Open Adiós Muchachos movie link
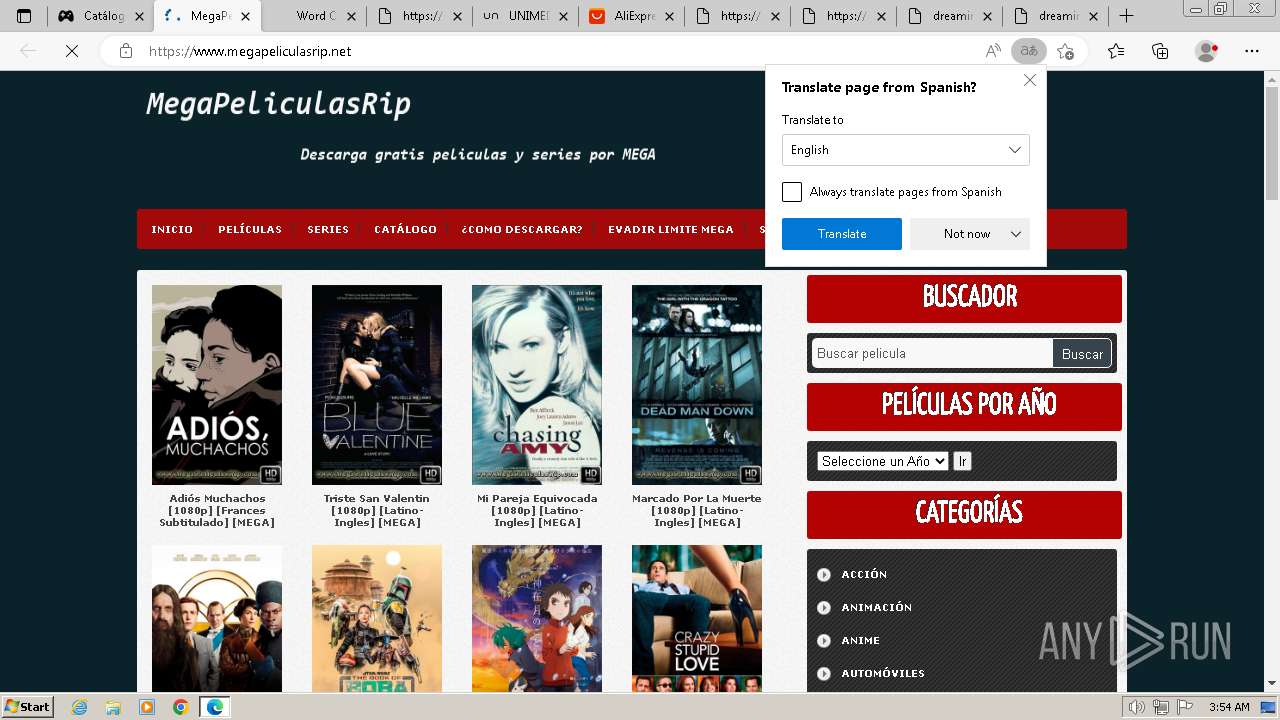This screenshot has height=720, width=1280. coord(217,510)
